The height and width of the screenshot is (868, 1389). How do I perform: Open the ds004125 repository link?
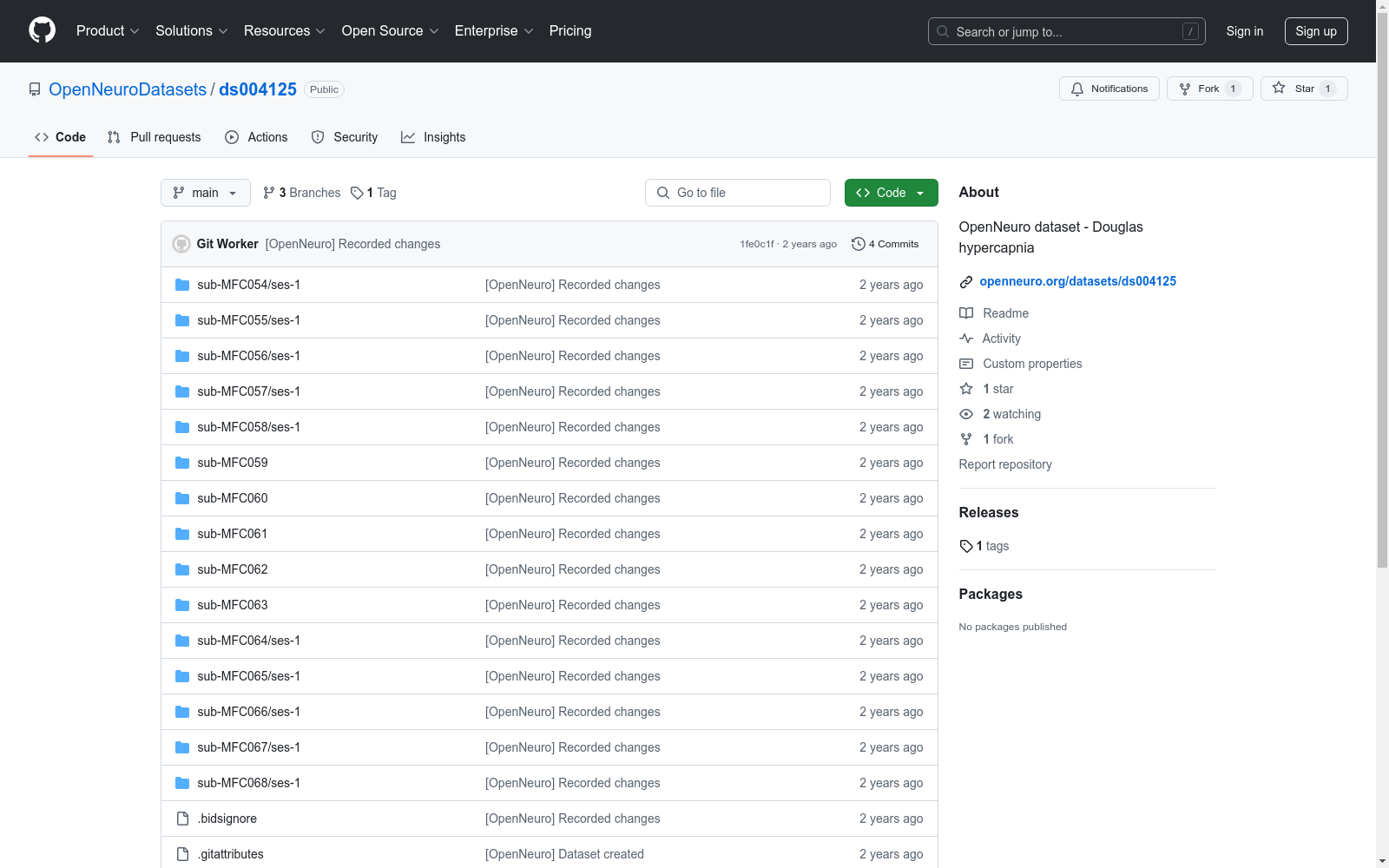click(258, 89)
